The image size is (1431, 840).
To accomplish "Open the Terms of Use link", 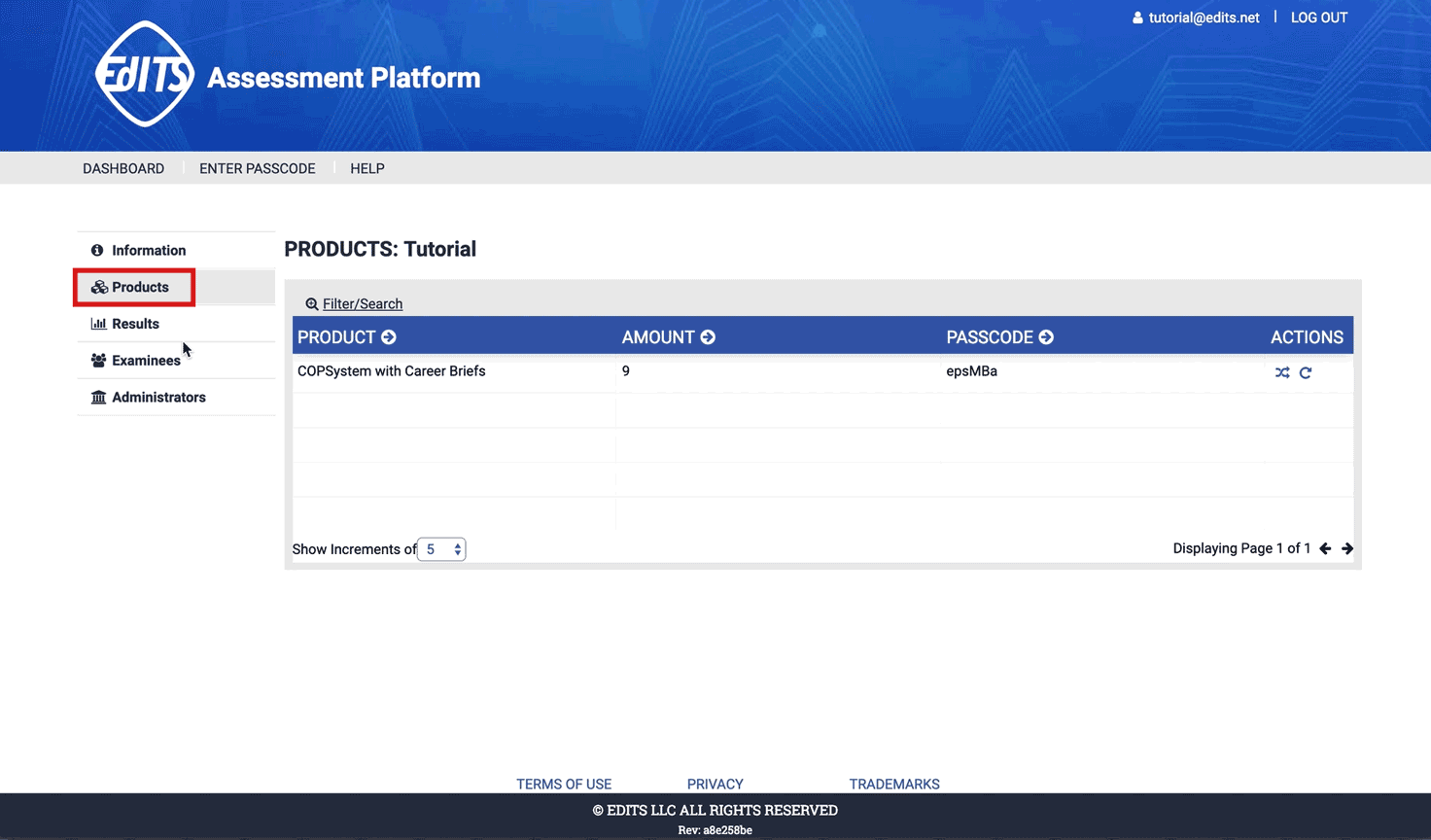I will coord(564,784).
